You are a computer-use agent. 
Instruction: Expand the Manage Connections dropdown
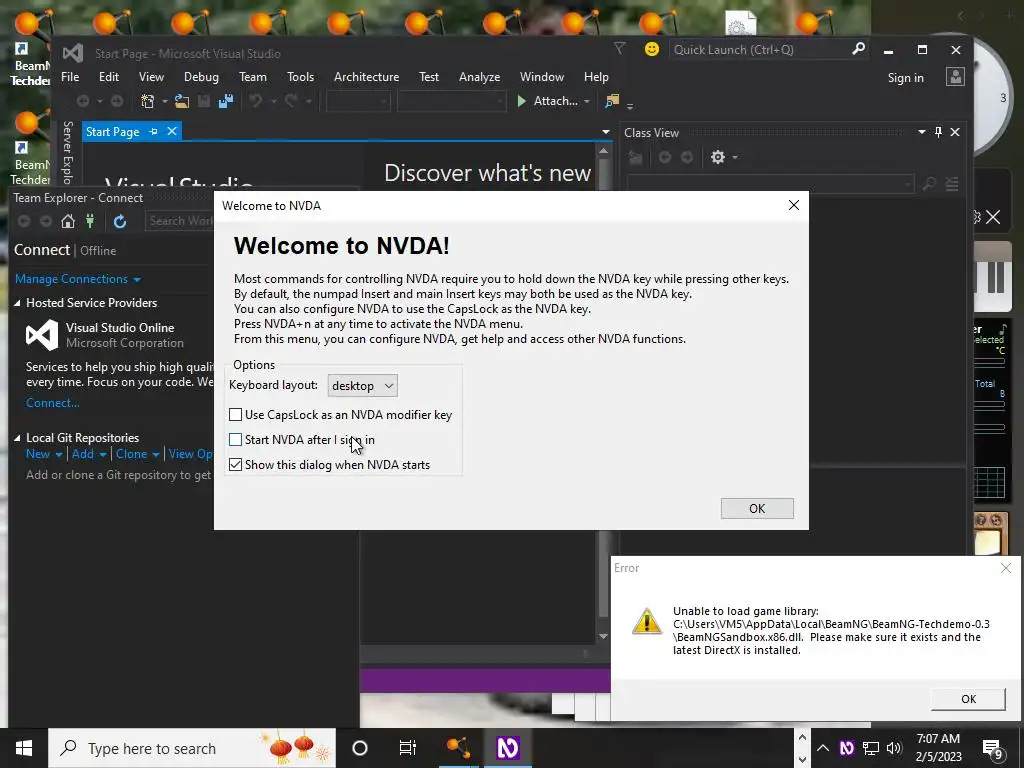(x=136, y=280)
